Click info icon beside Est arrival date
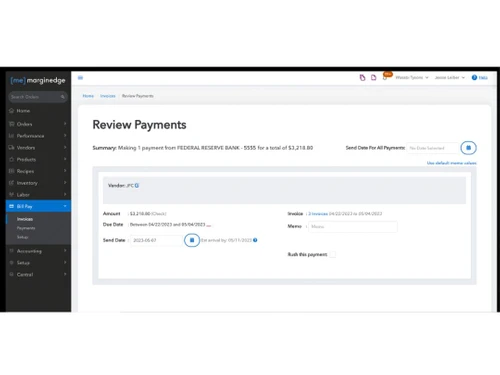Image resolution: width=500 pixels, height=375 pixels. (x=255, y=240)
